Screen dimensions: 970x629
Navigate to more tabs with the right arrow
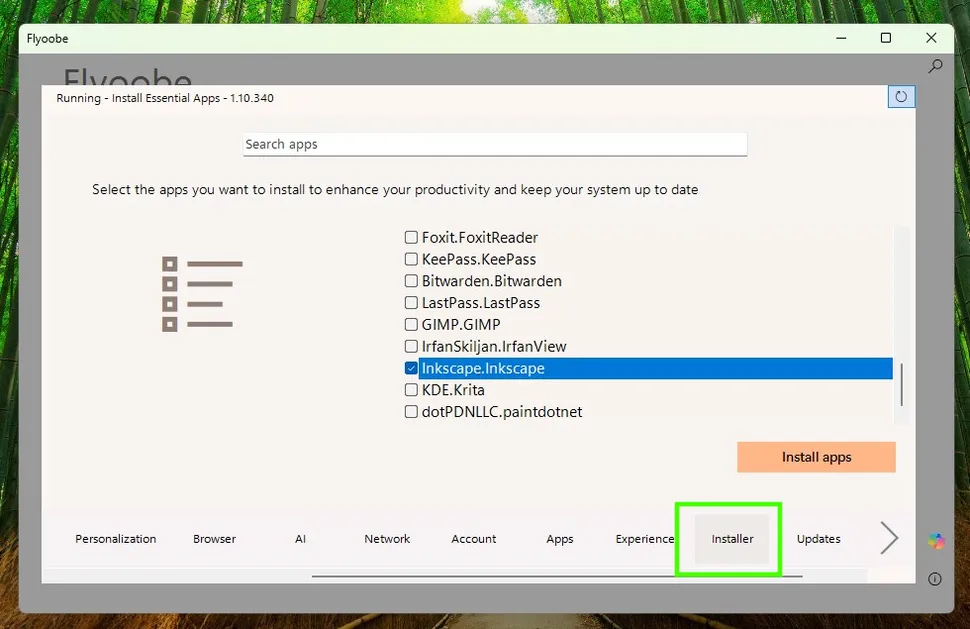[x=888, y=537]
